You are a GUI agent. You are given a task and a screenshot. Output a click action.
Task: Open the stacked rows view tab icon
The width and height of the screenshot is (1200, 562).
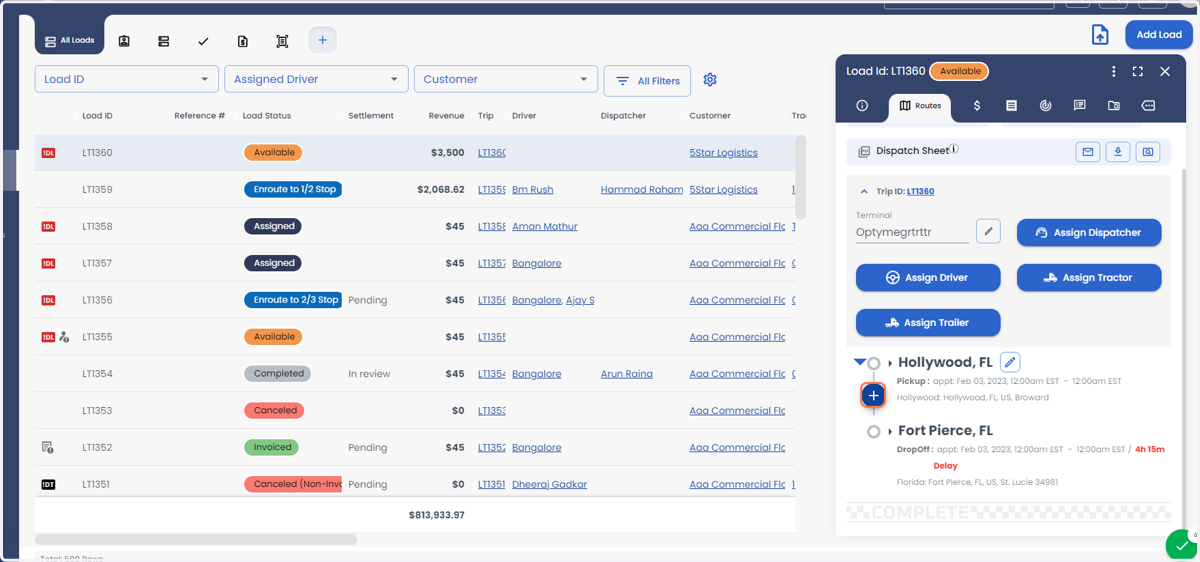pos(163,41)
